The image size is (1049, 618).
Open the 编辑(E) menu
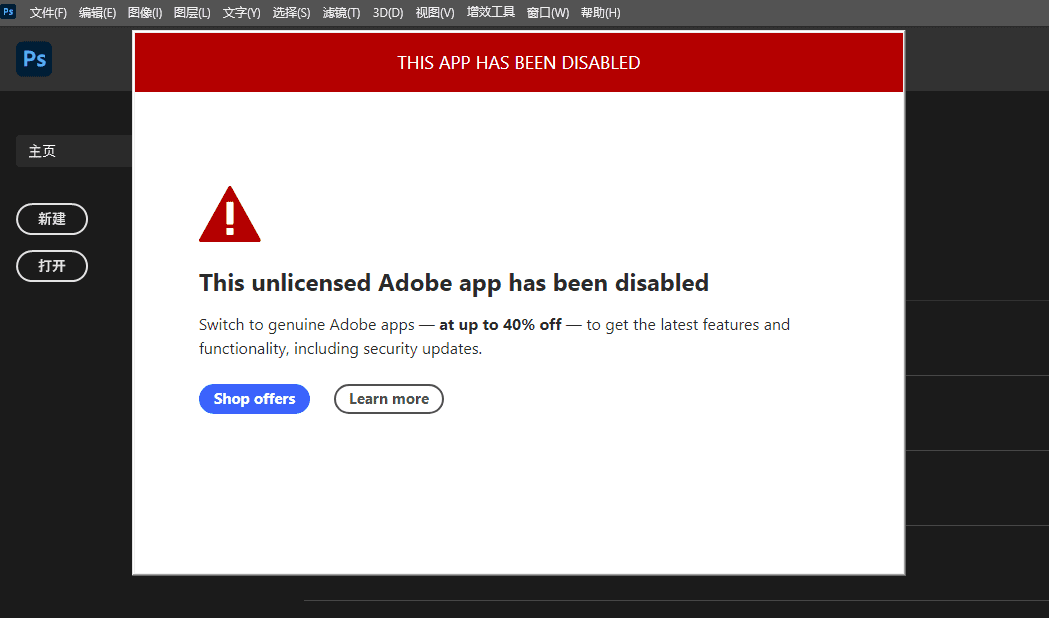pos(97,13)
